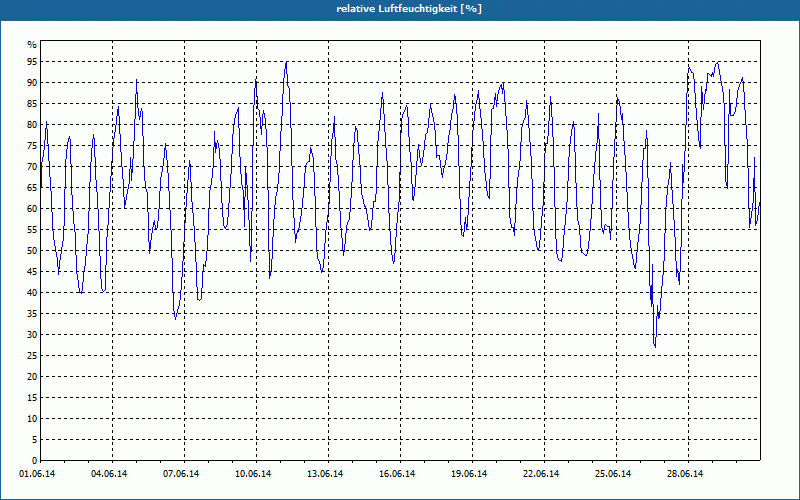This screenshot has width=800, height=500.
Task: Click the x-axis date label 28.06.14
Action: 685,474
